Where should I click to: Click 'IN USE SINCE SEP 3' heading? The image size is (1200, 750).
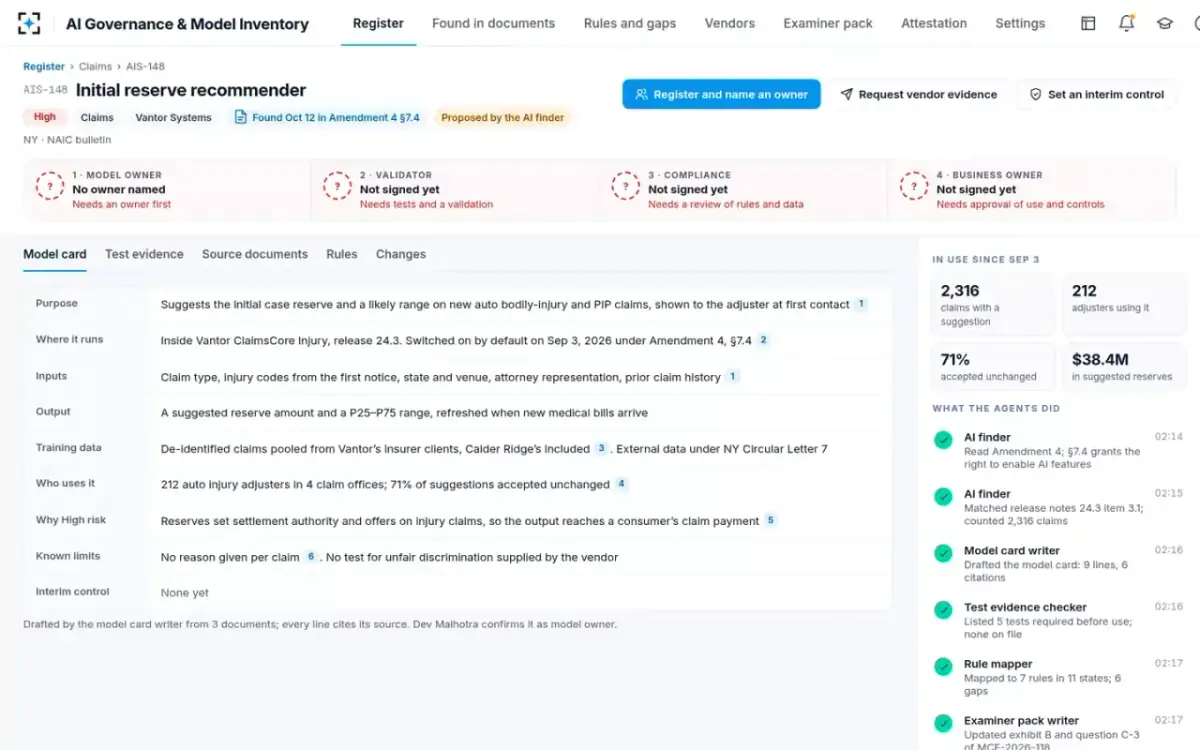986,259
